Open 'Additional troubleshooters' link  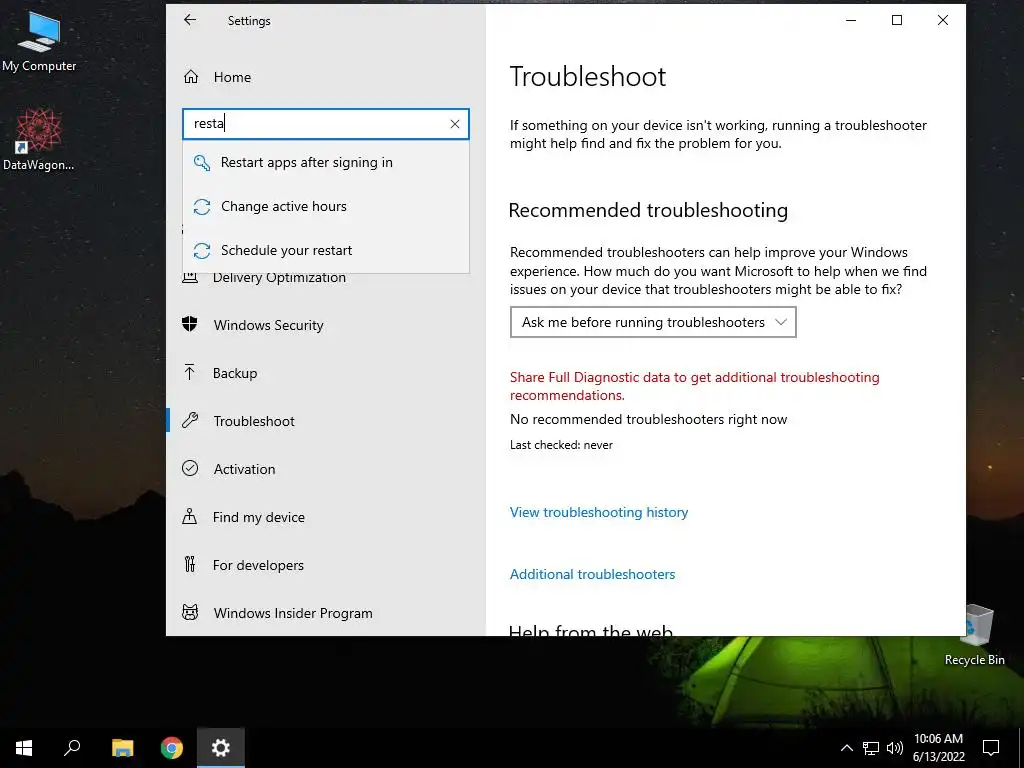point(592,575)
